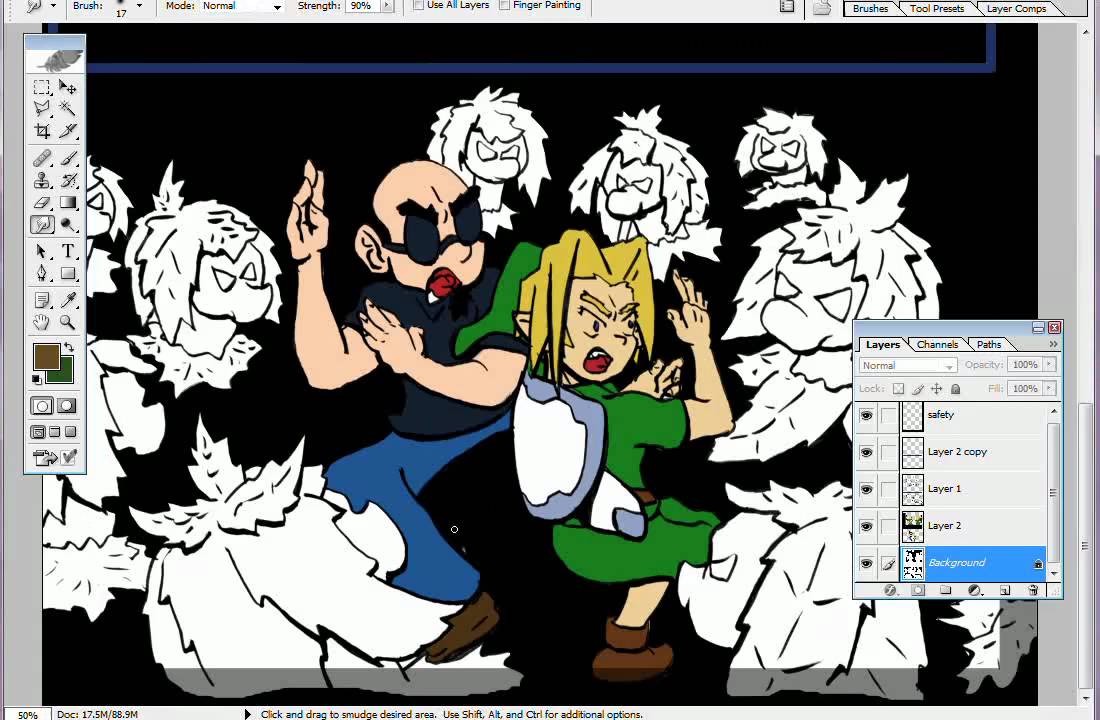Image resolution: width=1100 pixels, height=720 pixels.
Task: Switch to the Channels tab
Action: (x=937, y=345)
